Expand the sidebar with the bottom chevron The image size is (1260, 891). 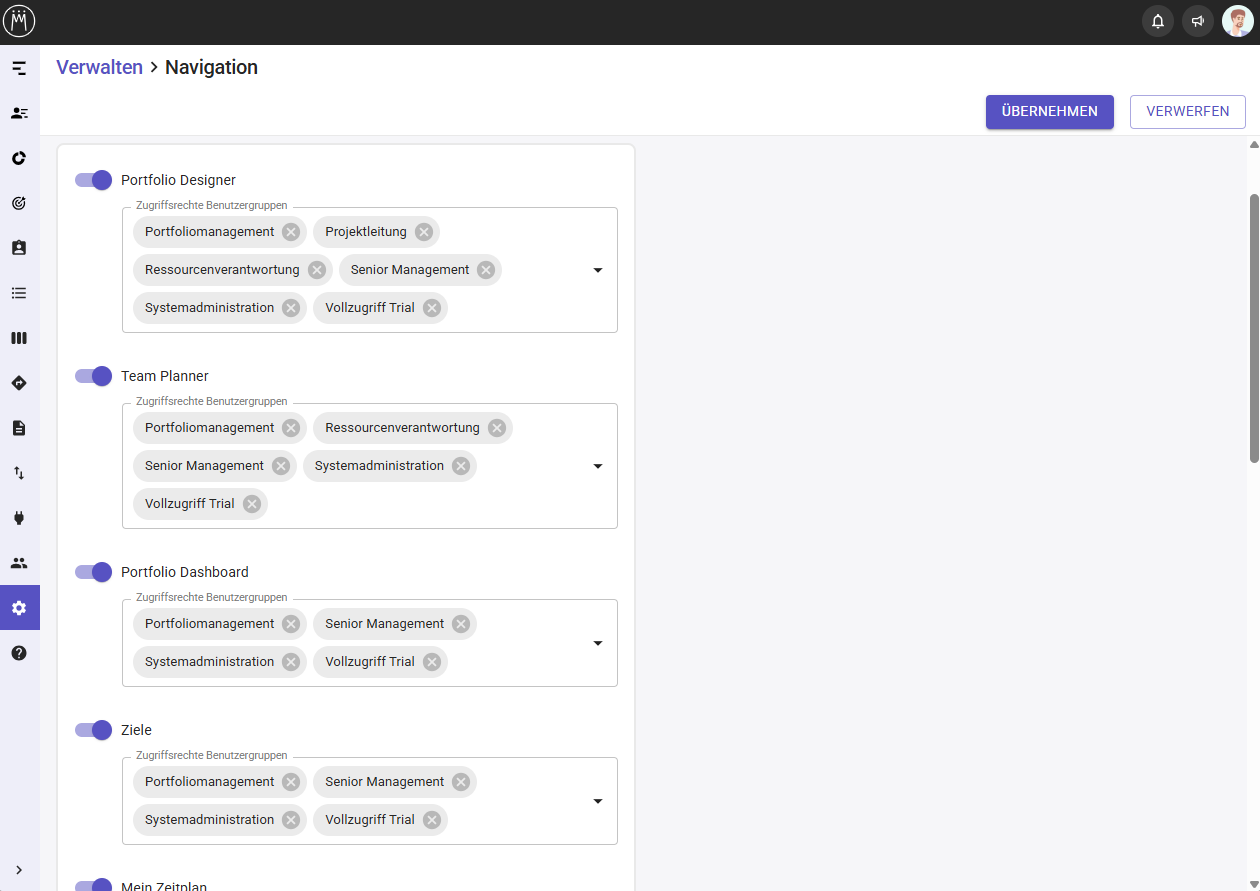[19, 870]
